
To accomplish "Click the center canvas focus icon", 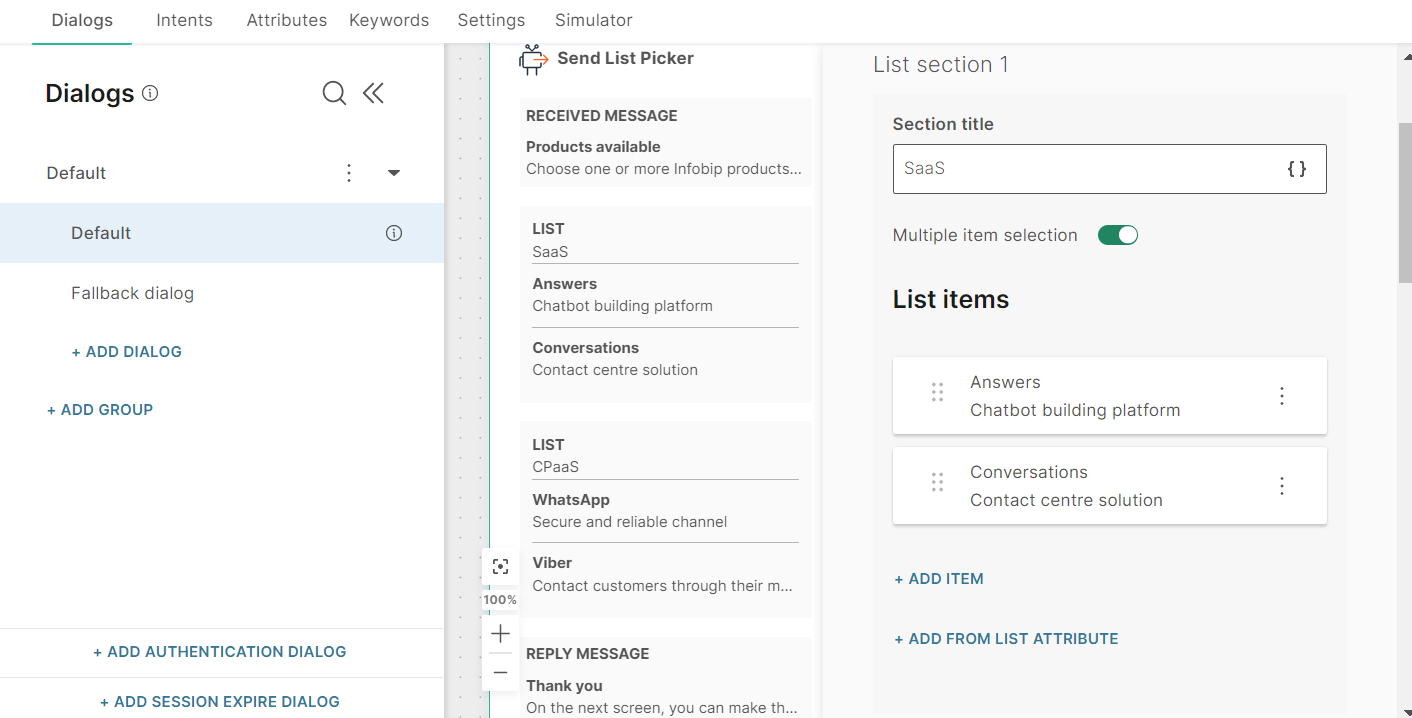I will (501, 567).
